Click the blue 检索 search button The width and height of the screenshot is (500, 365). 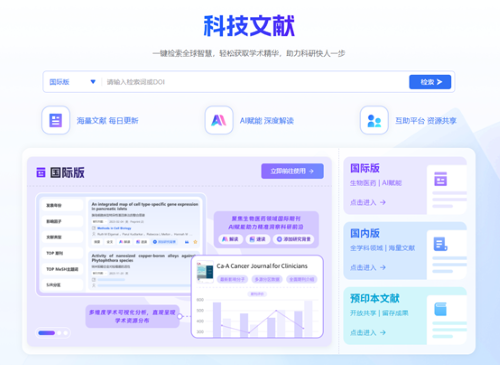430,82
